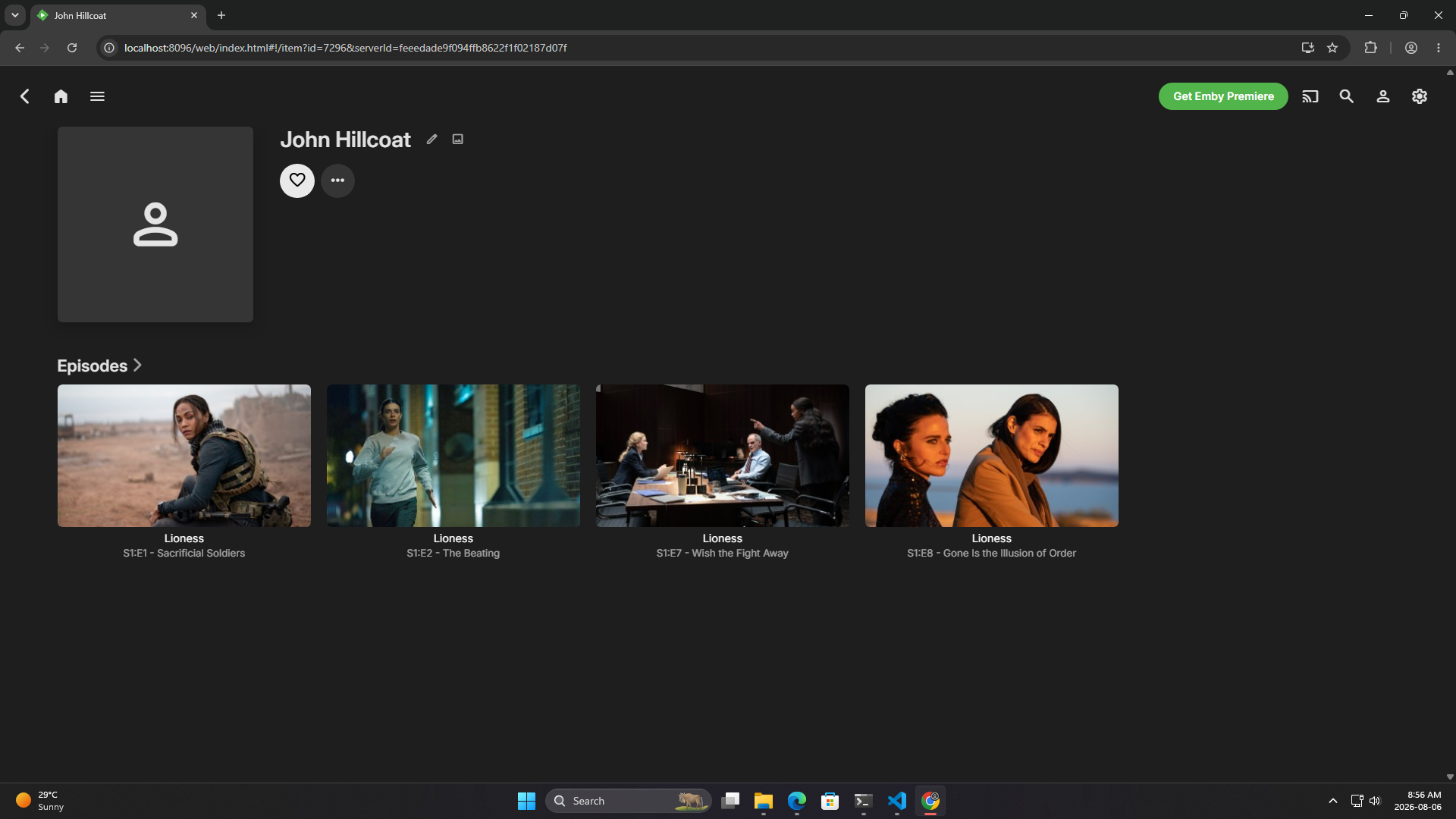The width and height of the screenshot is (1456, 819).
Task: Open the Emby home screen
Action: pyautogui.click(x=61, y=96)
